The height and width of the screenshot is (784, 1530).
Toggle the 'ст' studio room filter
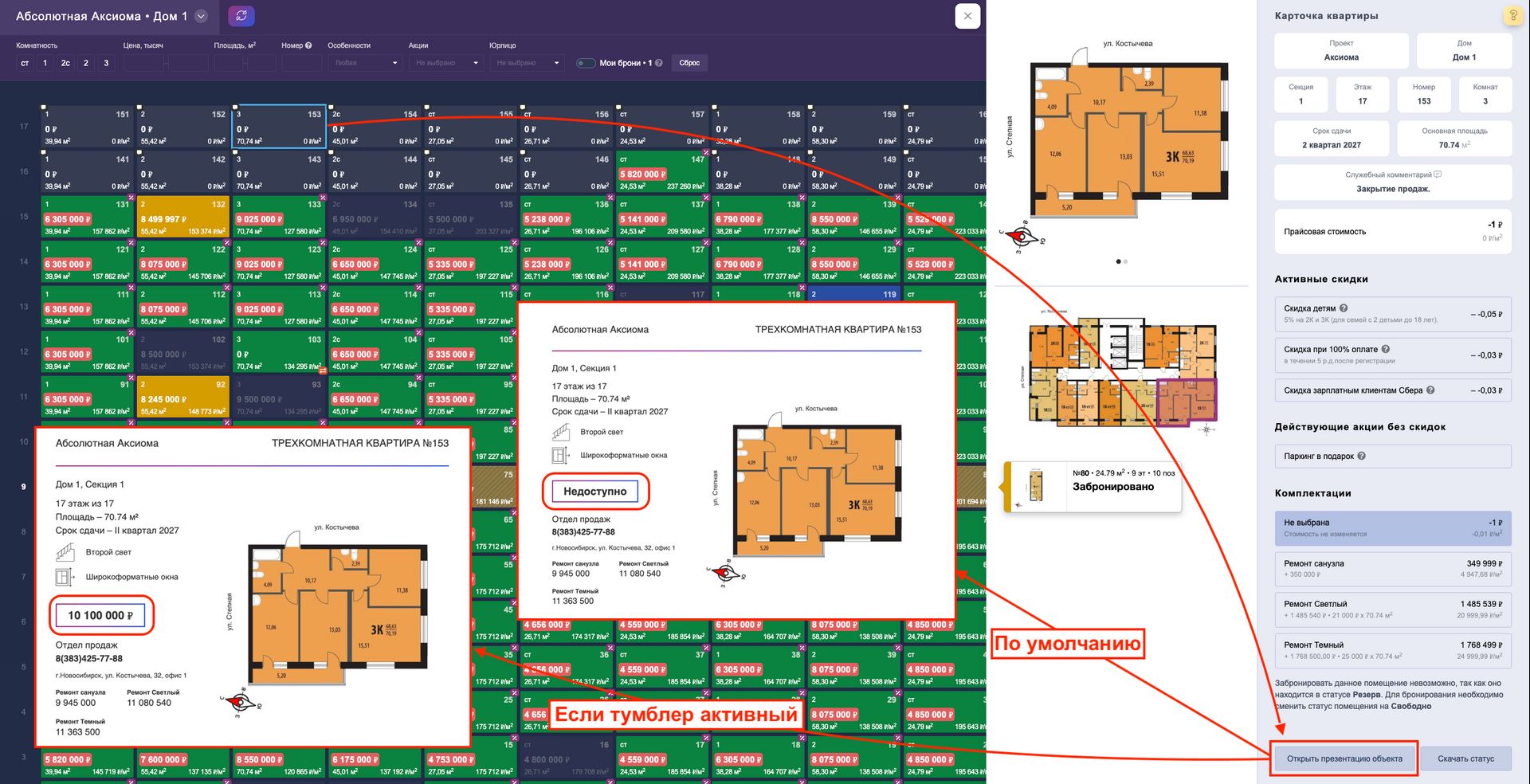tap(25, 63)
